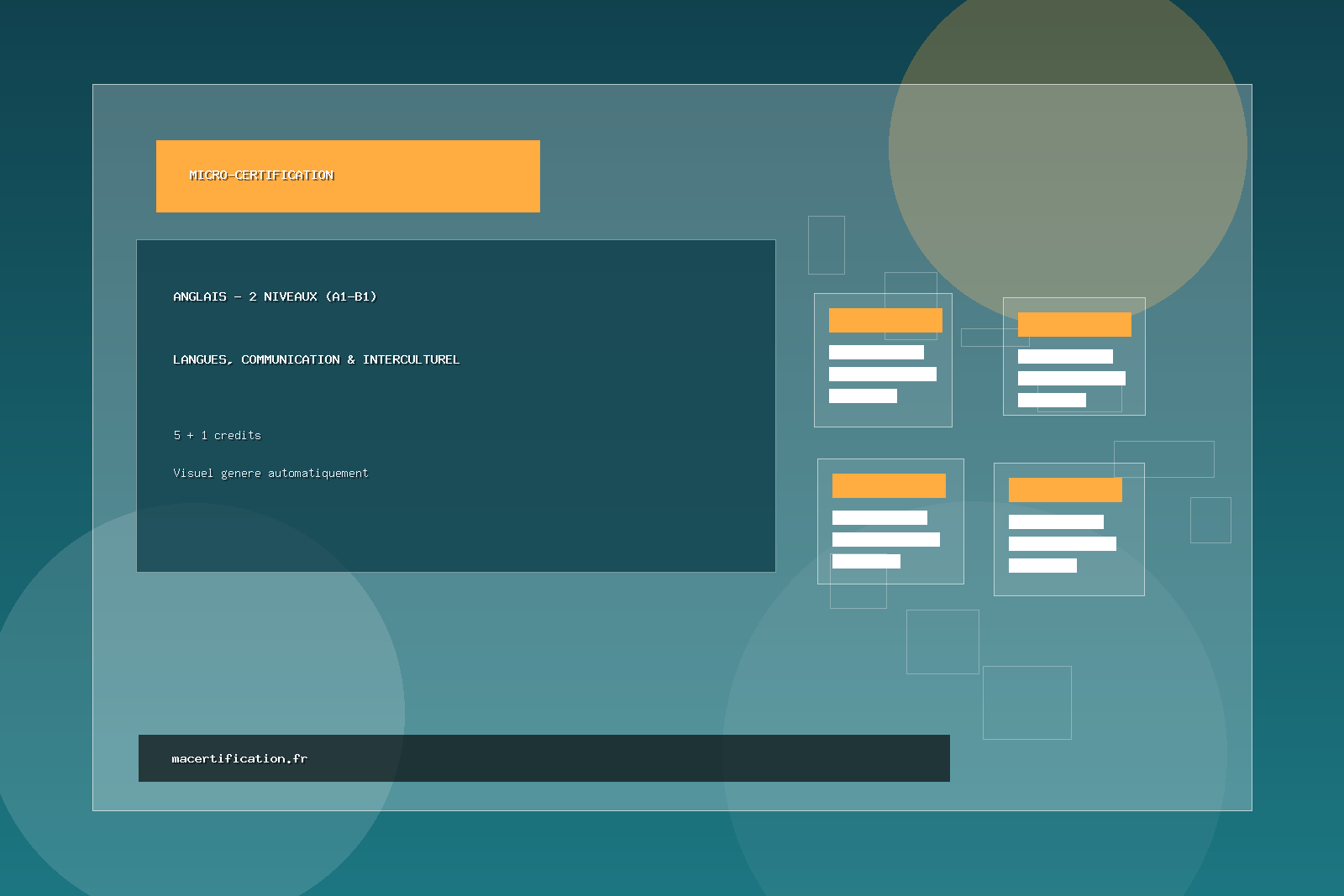Click LANGUES, COMMUNICATION & INTERCULTUREL heading

[316, 359]
